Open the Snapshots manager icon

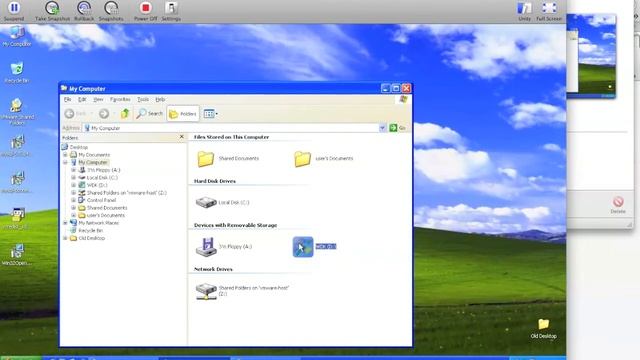pyautogui.click(x=111, y=11)
